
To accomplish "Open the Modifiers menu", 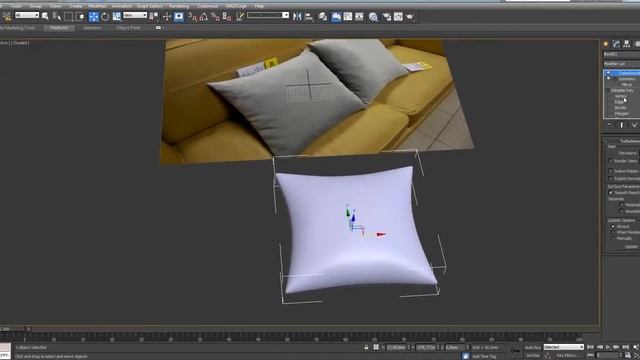I will click(x=98, y=6).
